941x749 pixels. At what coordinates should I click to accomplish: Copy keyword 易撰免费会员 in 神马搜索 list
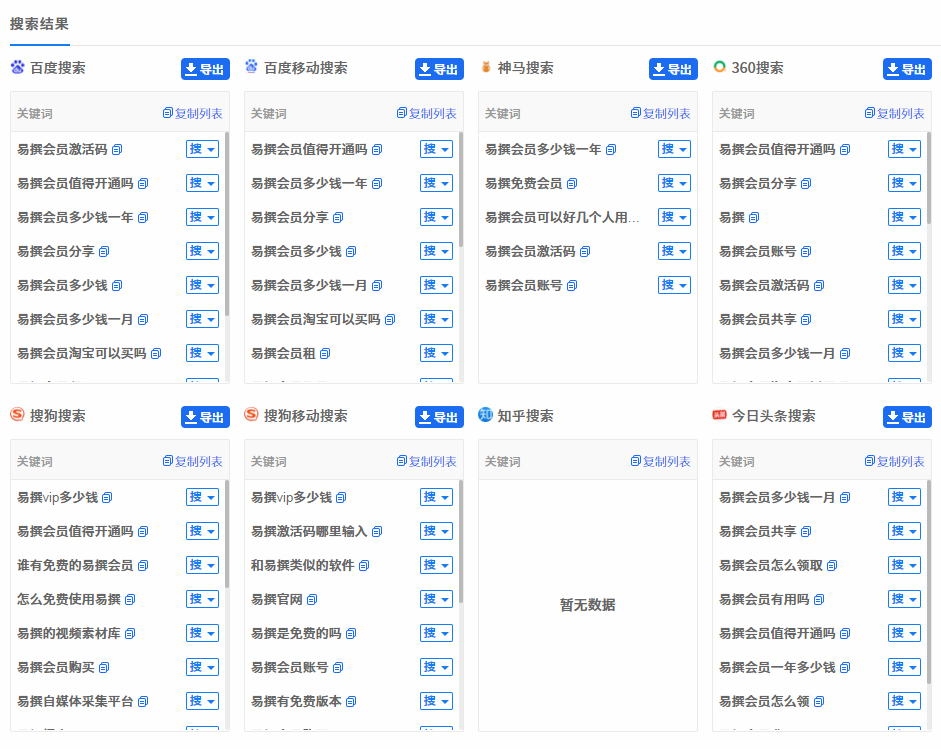(572, 183)
